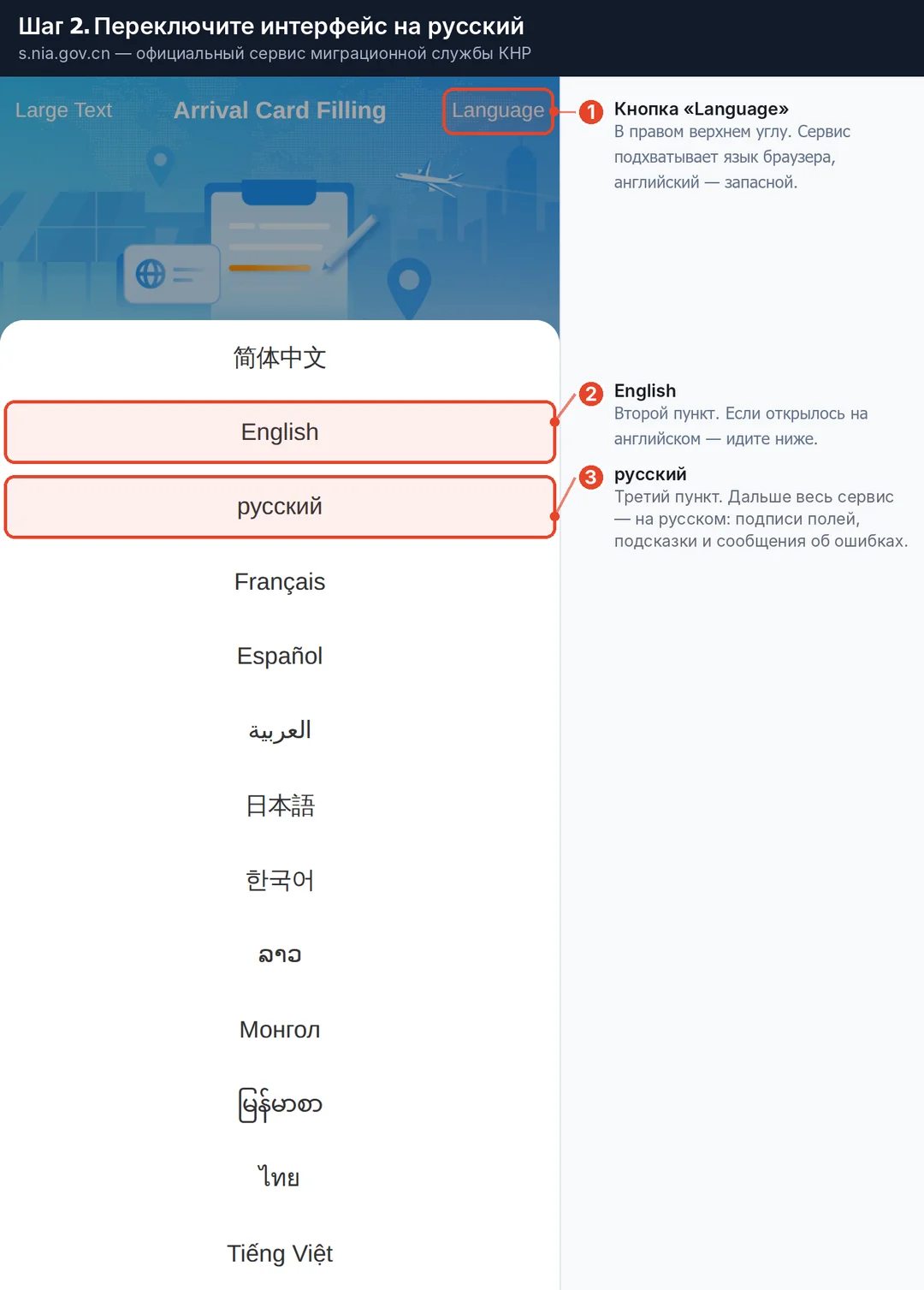Click the Arrival Card Filling title

tap(280, 110)
